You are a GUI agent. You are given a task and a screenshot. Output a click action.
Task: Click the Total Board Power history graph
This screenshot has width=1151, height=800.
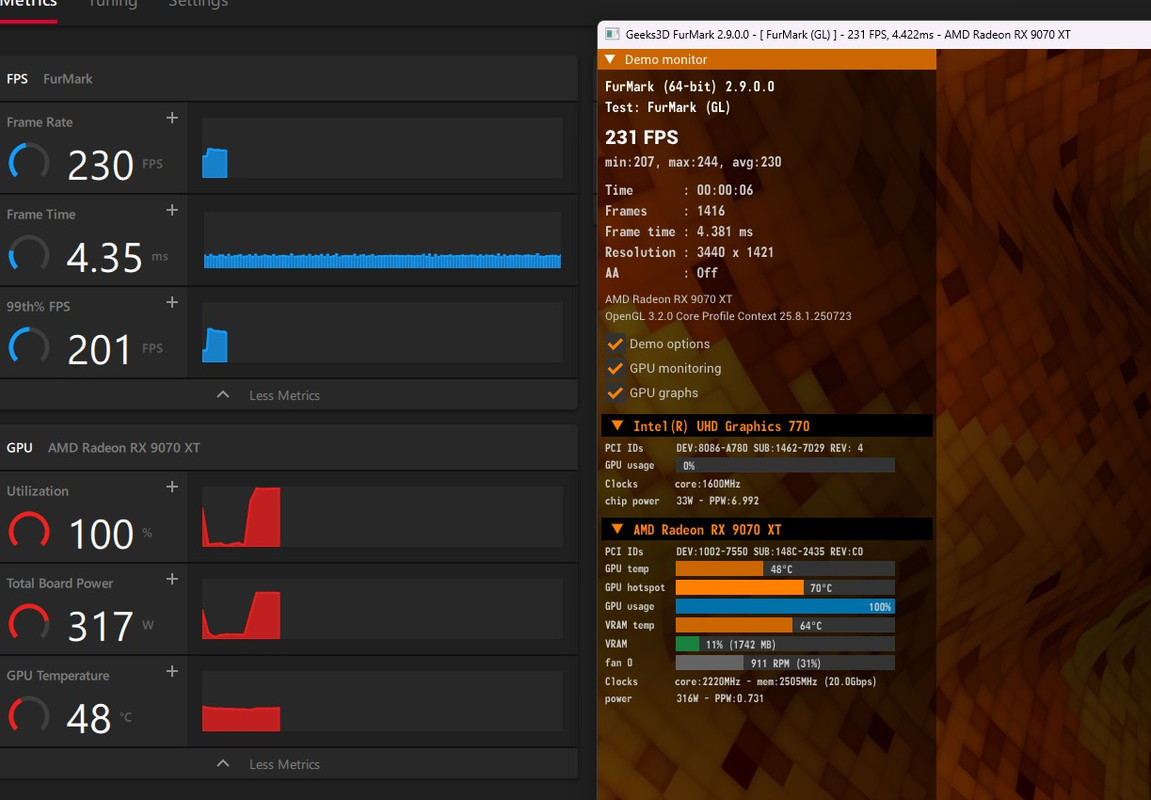(382, 609)
